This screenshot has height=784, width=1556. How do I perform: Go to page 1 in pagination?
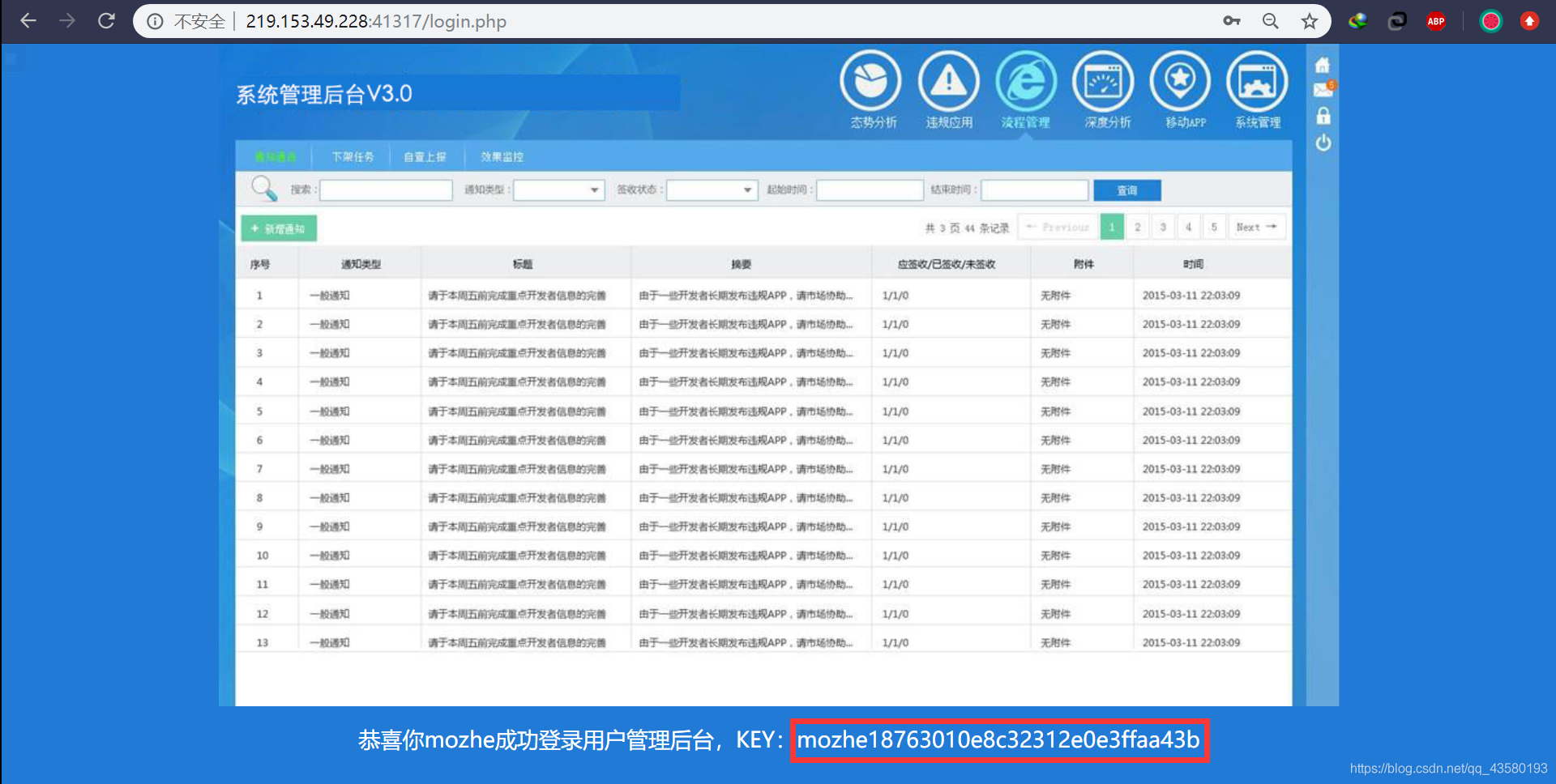pos(1112,227)
